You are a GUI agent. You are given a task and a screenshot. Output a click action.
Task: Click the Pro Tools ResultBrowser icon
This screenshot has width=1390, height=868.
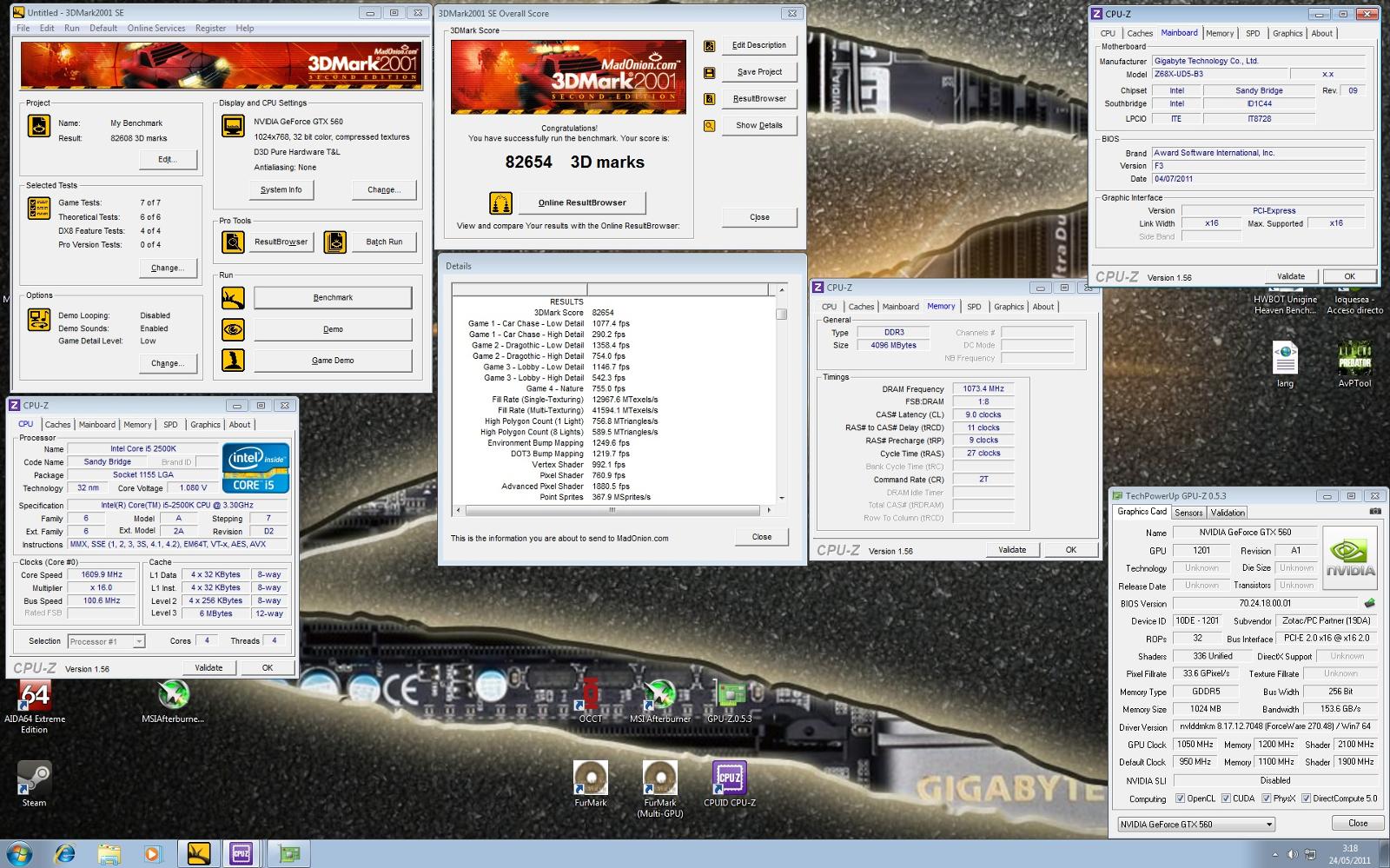pyautogui.click(x=233, y=242)
